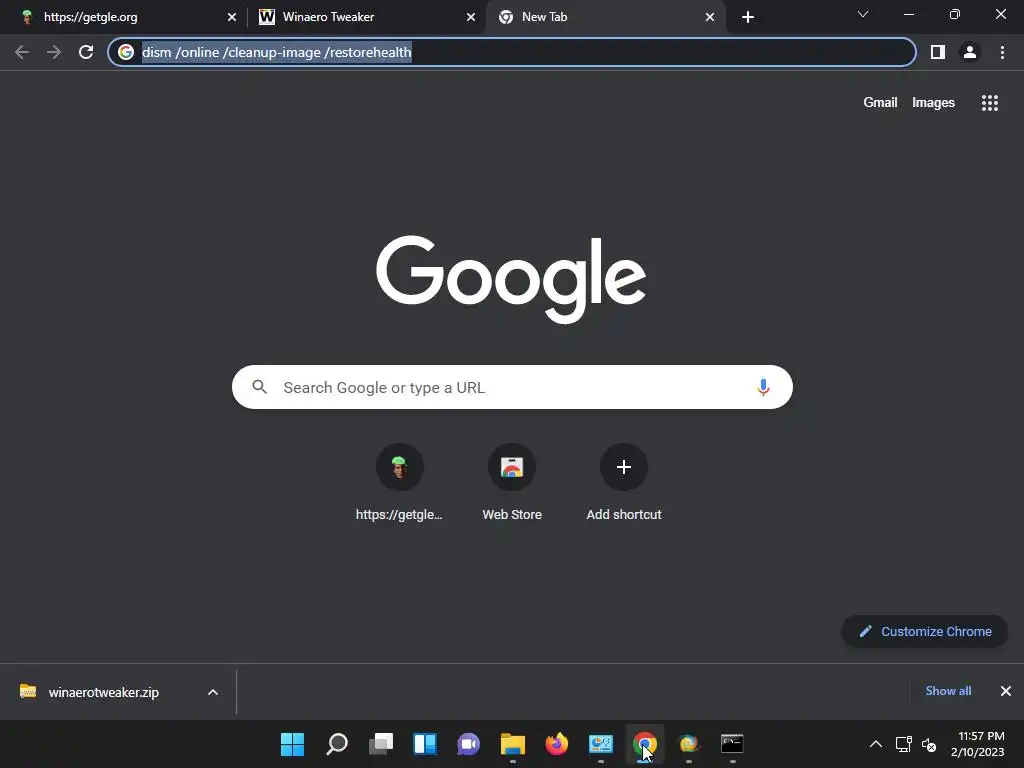Open Task View on the taskbar
This screenshot has height=768, width=1024.
coord(381,744)
